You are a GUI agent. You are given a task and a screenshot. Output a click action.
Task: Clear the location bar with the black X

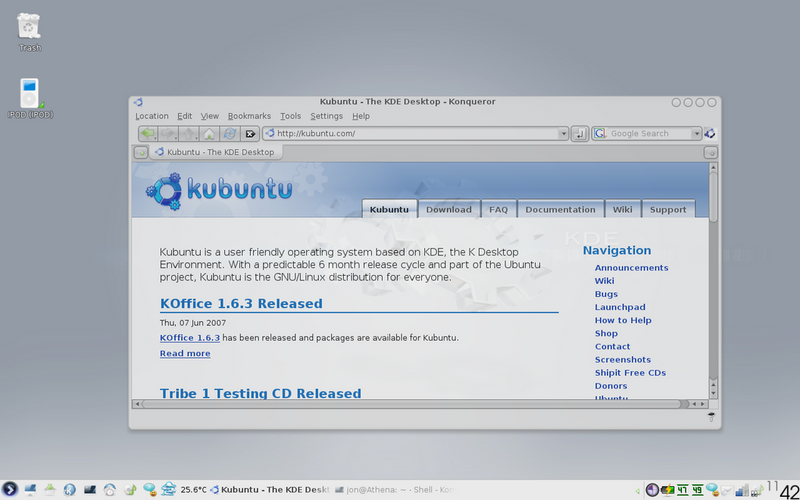pyautogui.click(x=250, y=134)
